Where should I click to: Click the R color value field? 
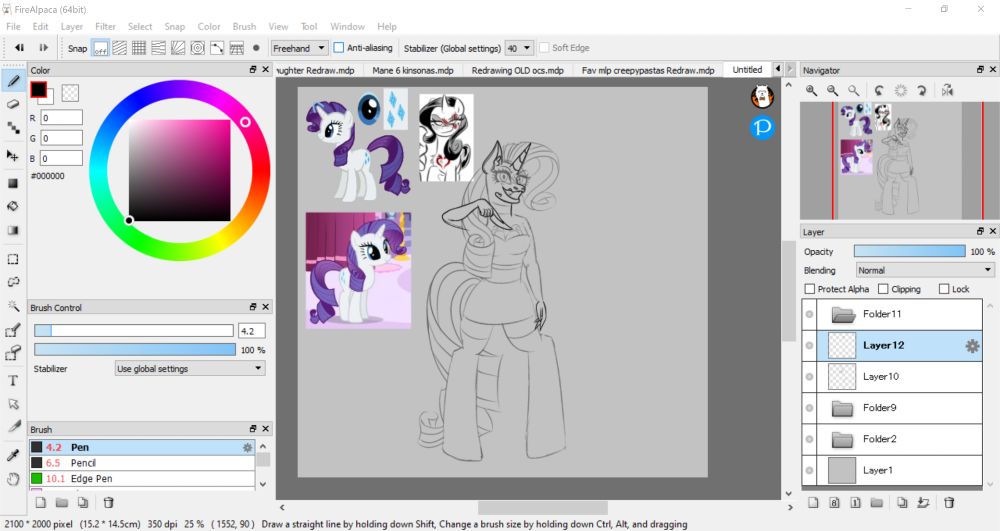(62, 118)
